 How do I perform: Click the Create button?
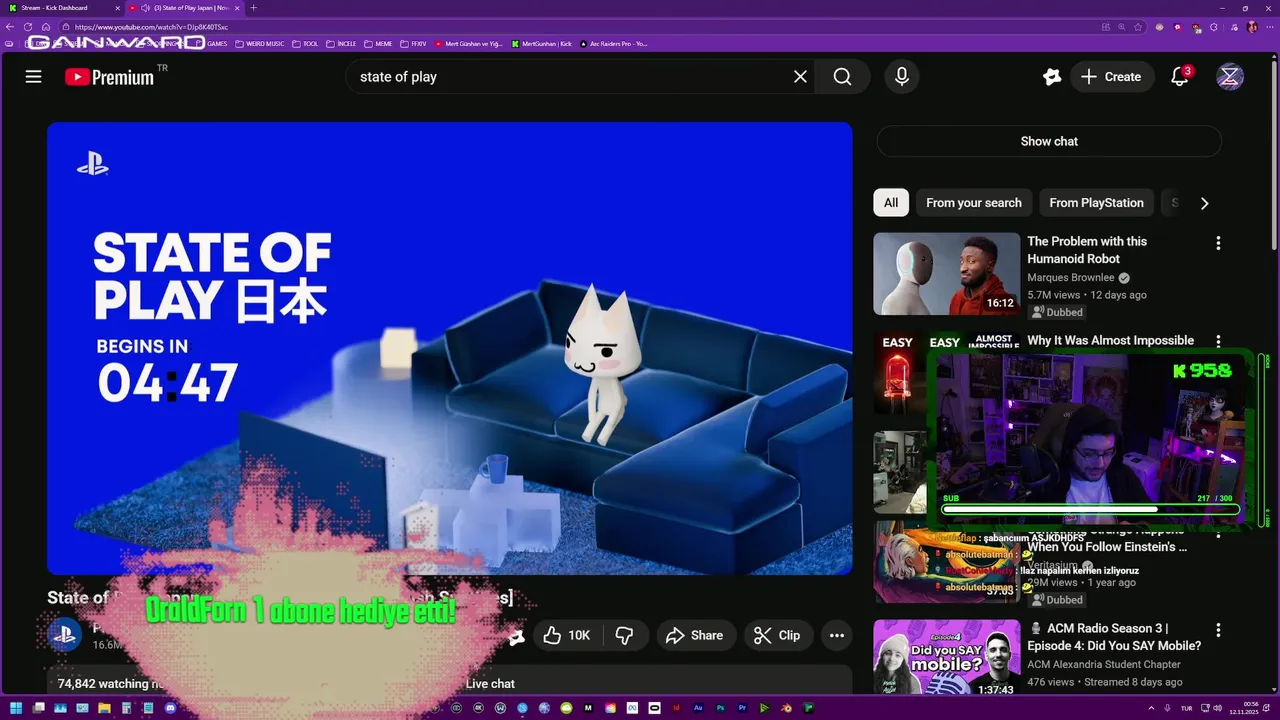click(x=1110, y=77)
